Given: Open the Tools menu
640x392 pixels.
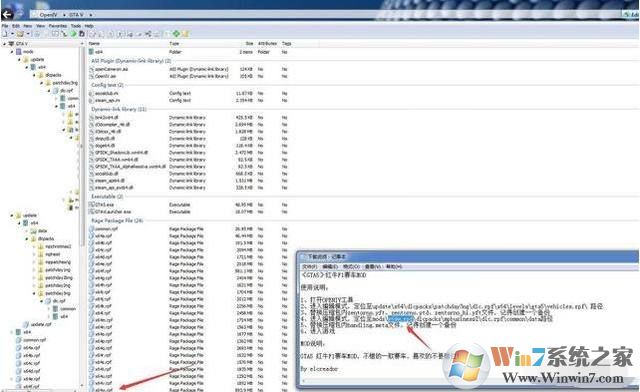Looking at the screenshot, I should (x=76, y=26).
